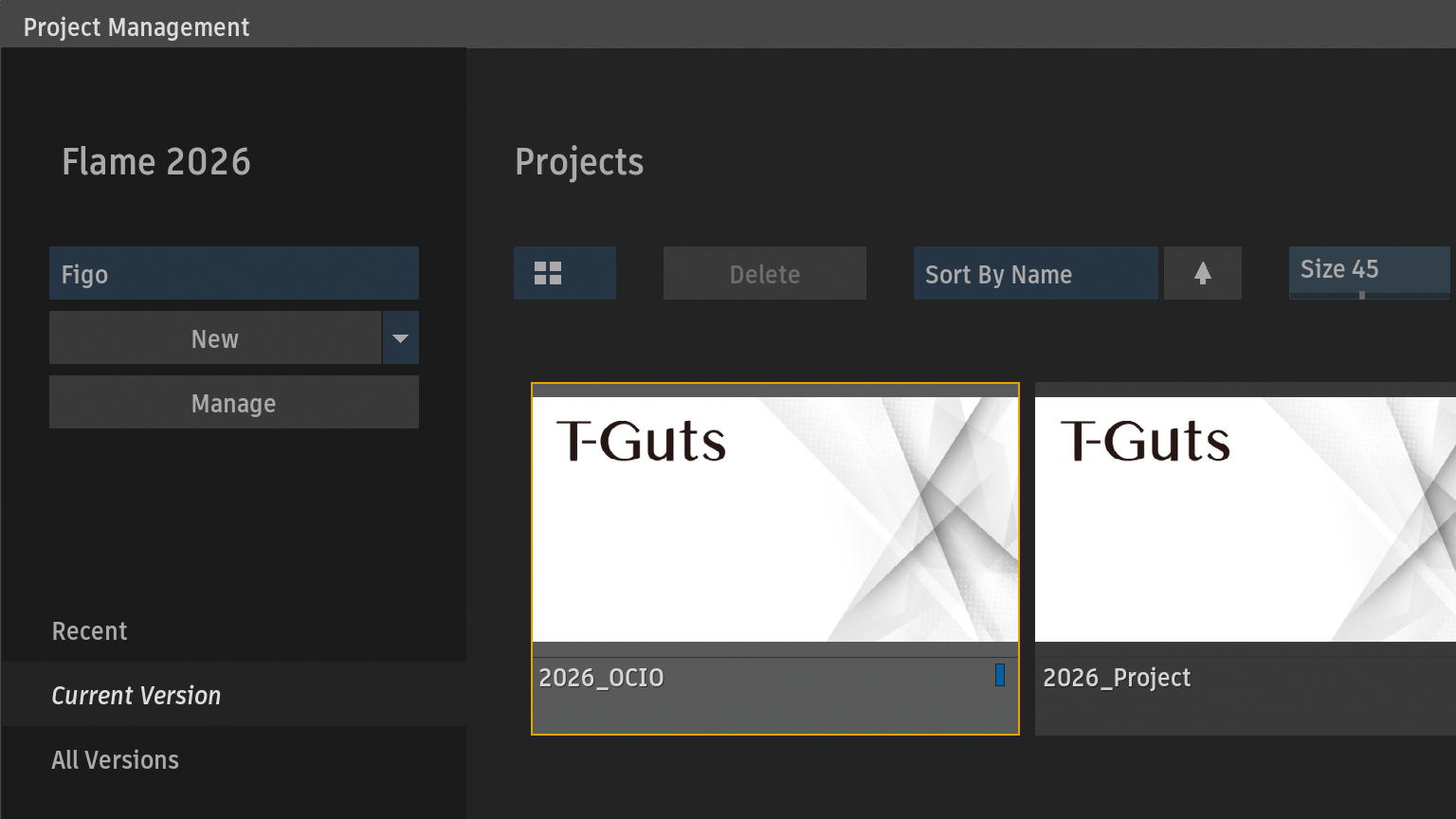Image resolution: width=1456 pixels, height=819 pixels.
Task: Click the New project button
Action: click(215, 338)
